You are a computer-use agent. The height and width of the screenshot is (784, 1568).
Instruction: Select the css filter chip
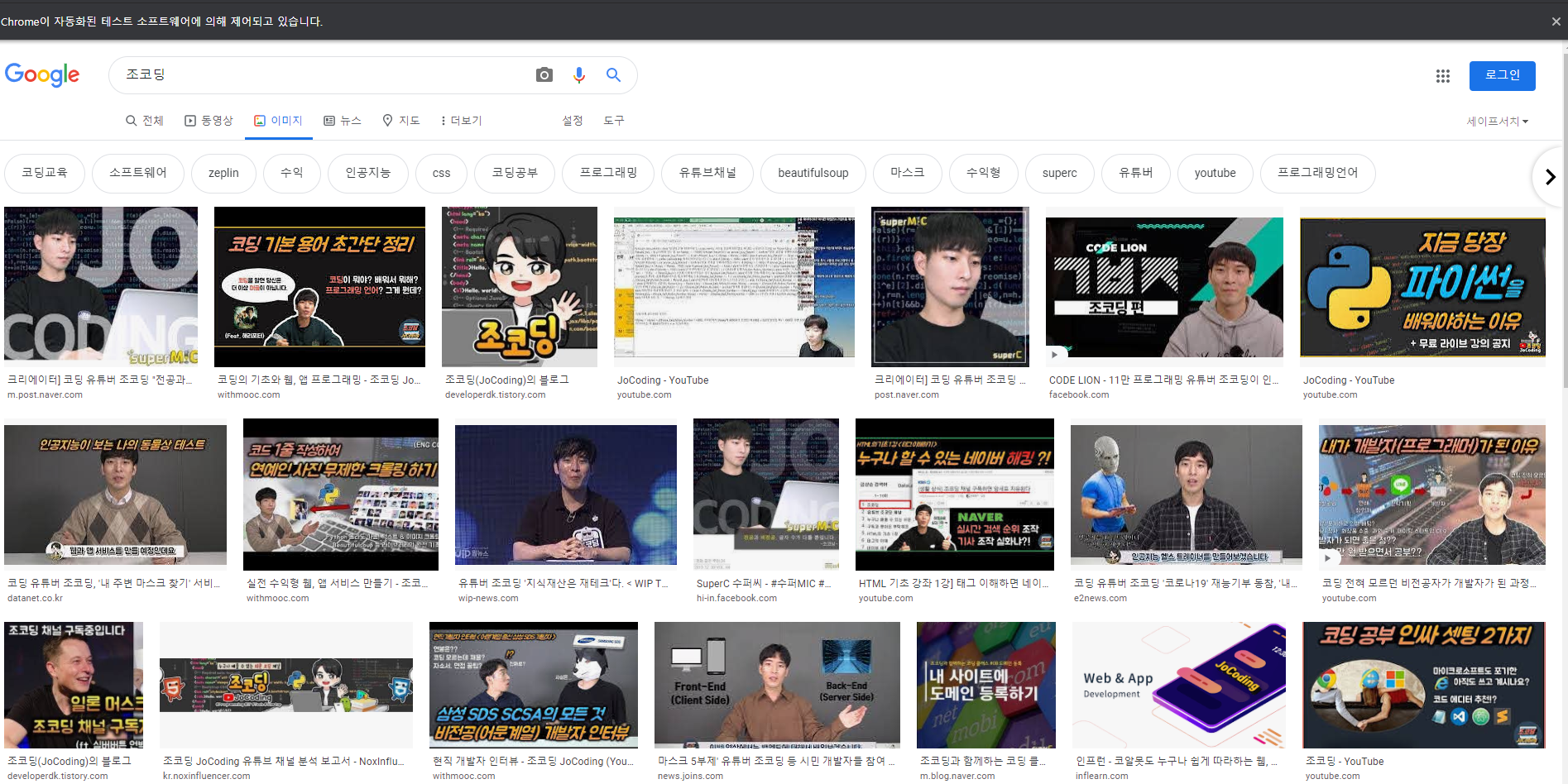pyautogui.click(x=442, y=173)
